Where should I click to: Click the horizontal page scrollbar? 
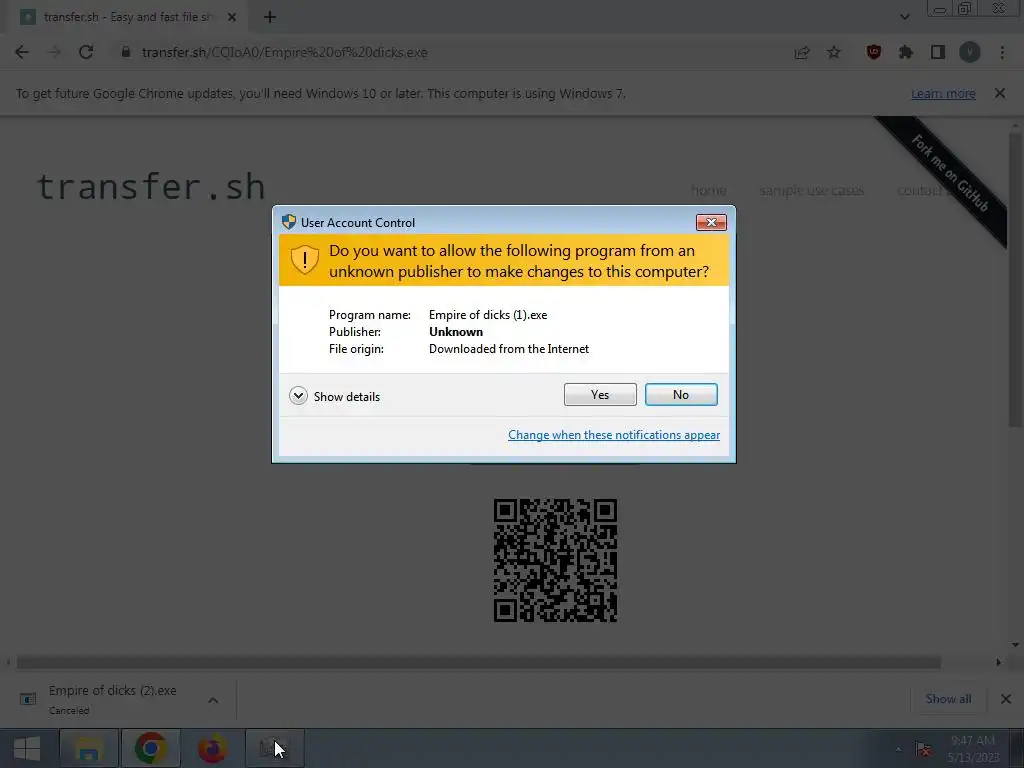tap(479, 663)
